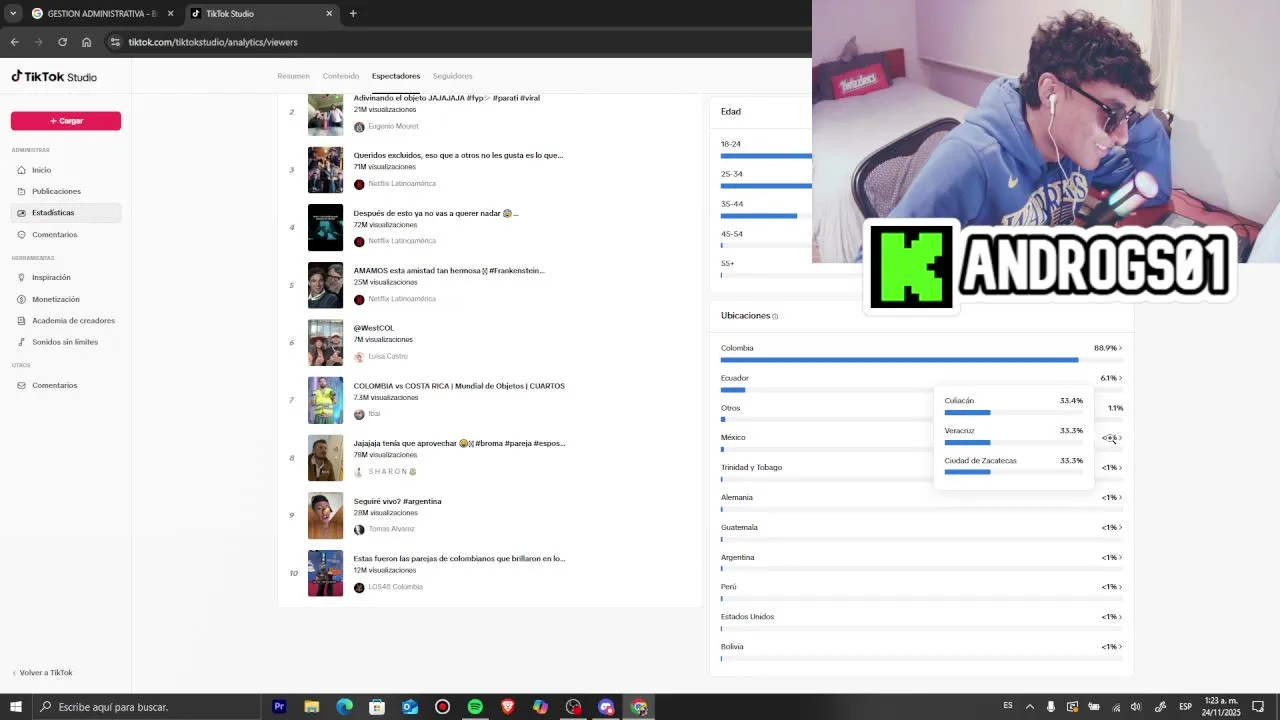Click the Culiacán 33.4% entry

click(1013, 406)
